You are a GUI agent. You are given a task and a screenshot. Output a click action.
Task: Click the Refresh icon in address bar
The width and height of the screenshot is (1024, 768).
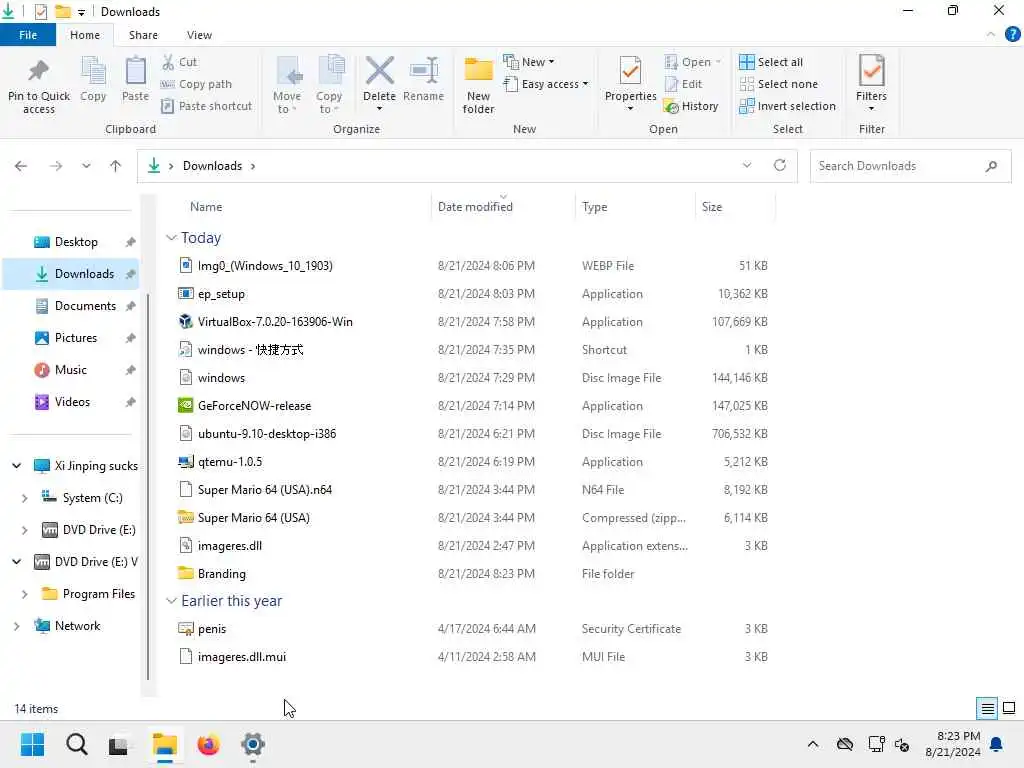tap(780, 165)
